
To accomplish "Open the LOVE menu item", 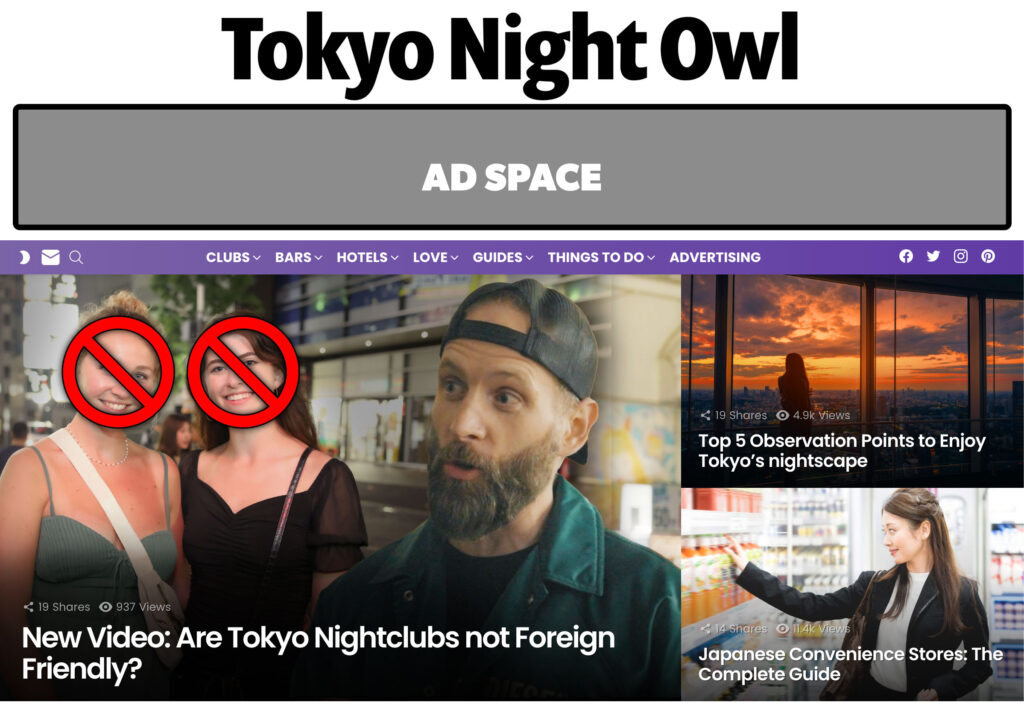I will pos(436,257).
